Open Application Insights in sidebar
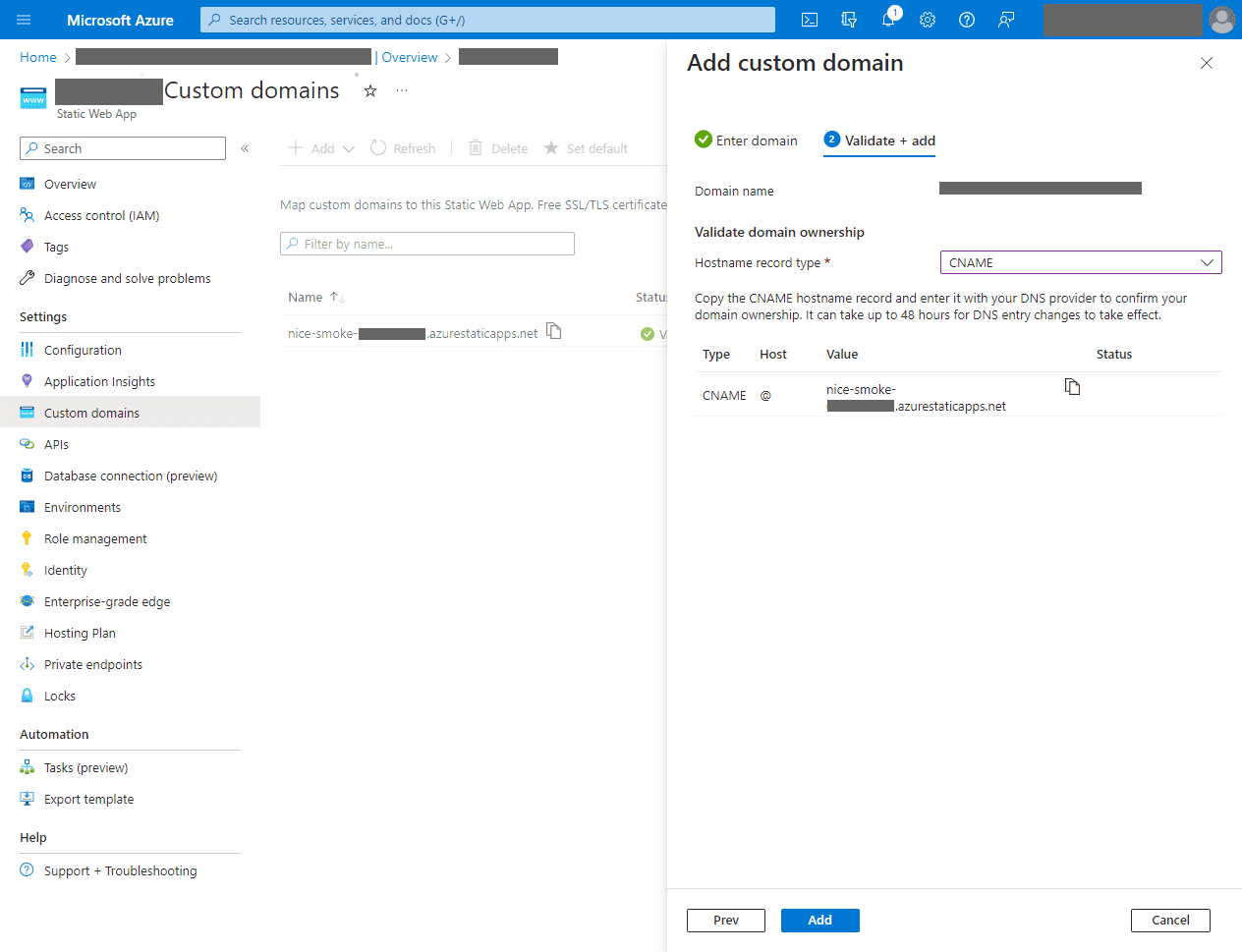This screenshot has width=1242, height=952. (x=99, y=381)
